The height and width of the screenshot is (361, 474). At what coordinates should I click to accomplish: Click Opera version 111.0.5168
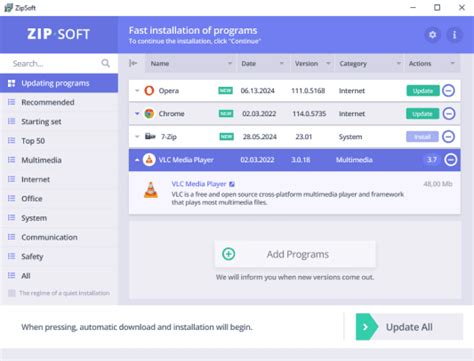coord(308,91)
